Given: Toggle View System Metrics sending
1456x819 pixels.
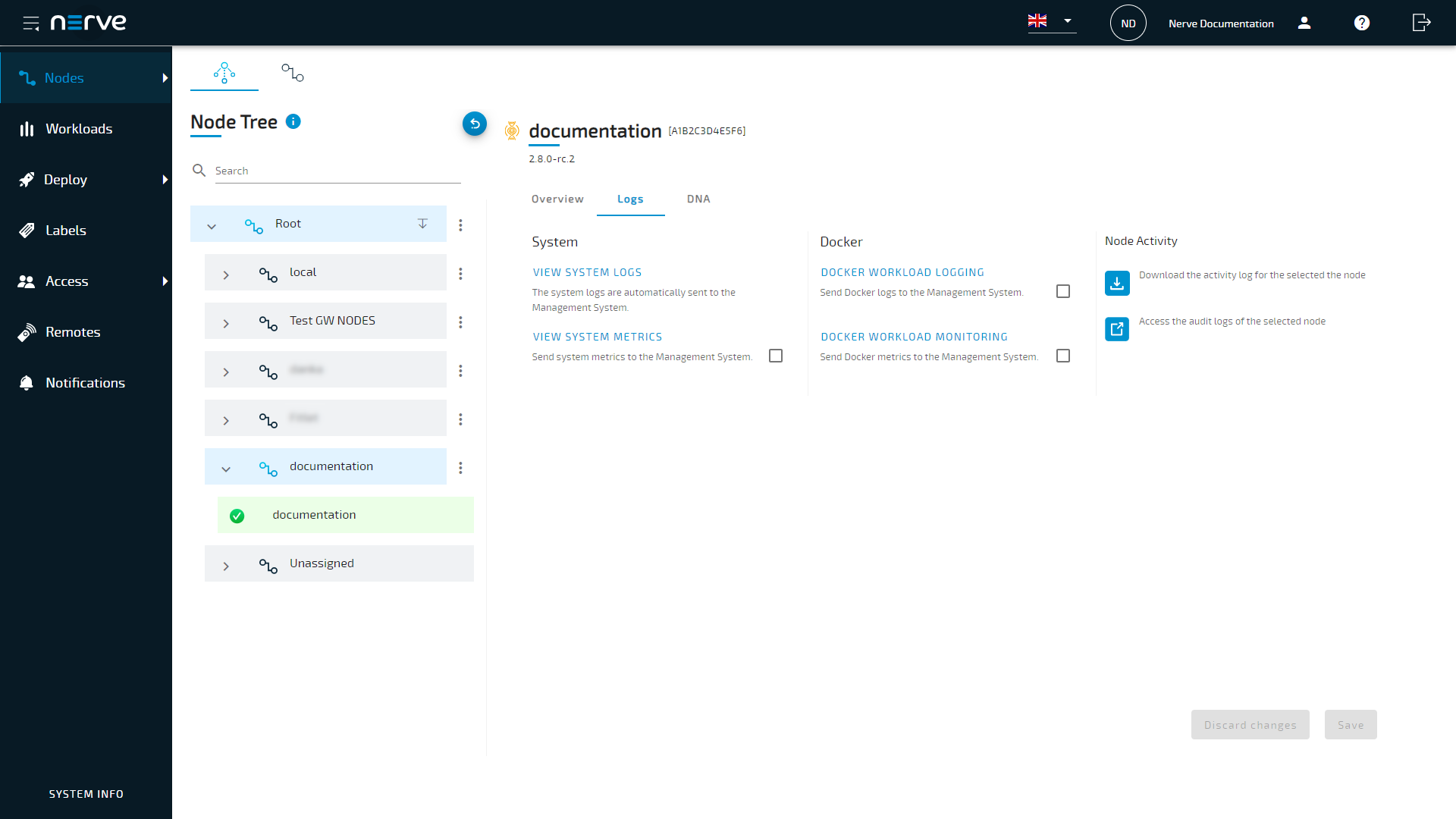Looking at the screenshot, I should [x=776, y=355].
